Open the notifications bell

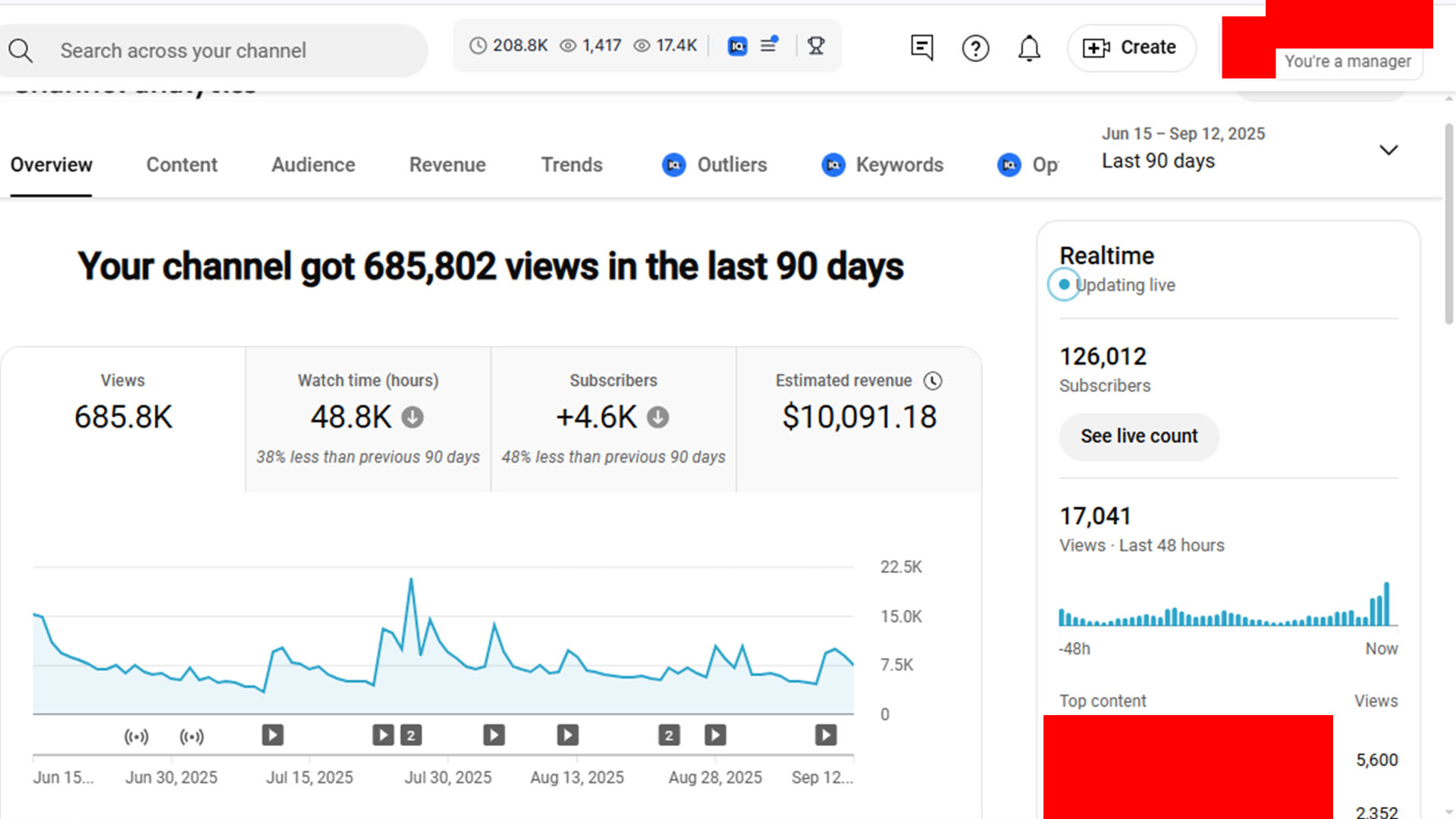pyautogui.click(x=1029, y=49)
